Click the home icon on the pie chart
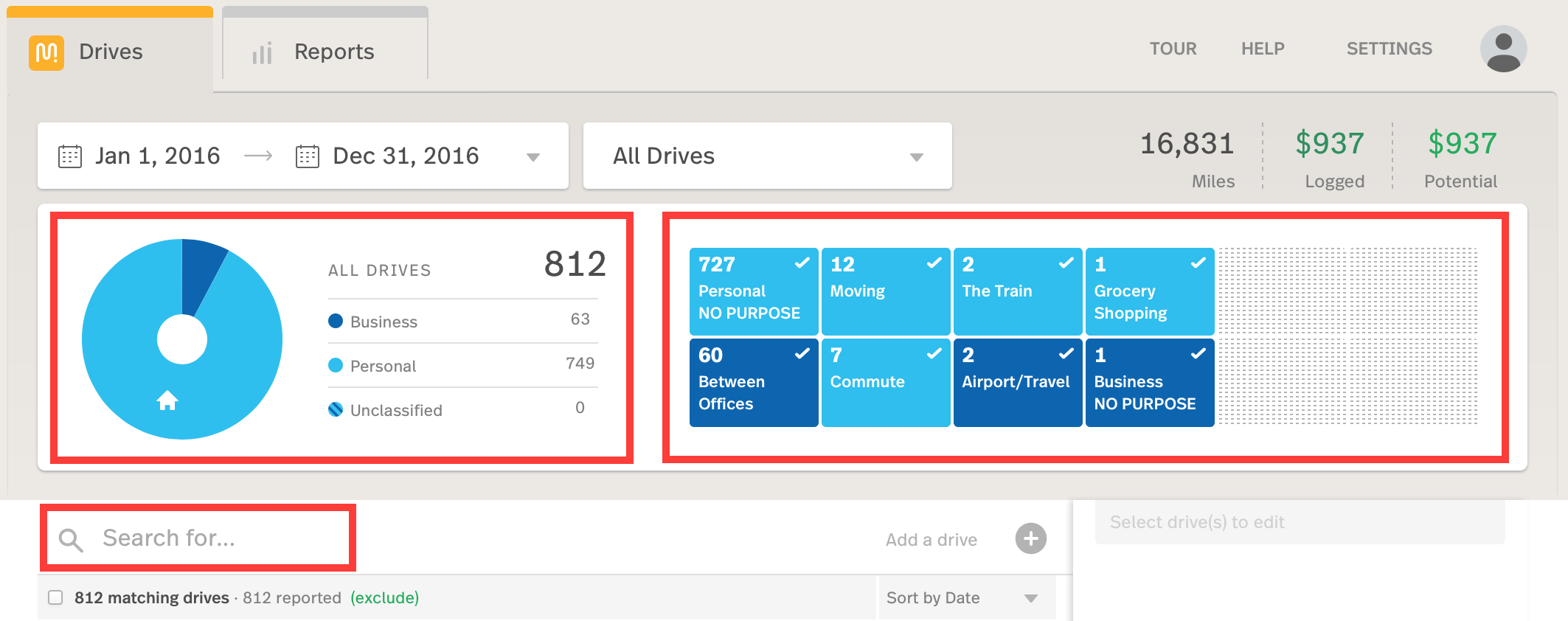 167,400
